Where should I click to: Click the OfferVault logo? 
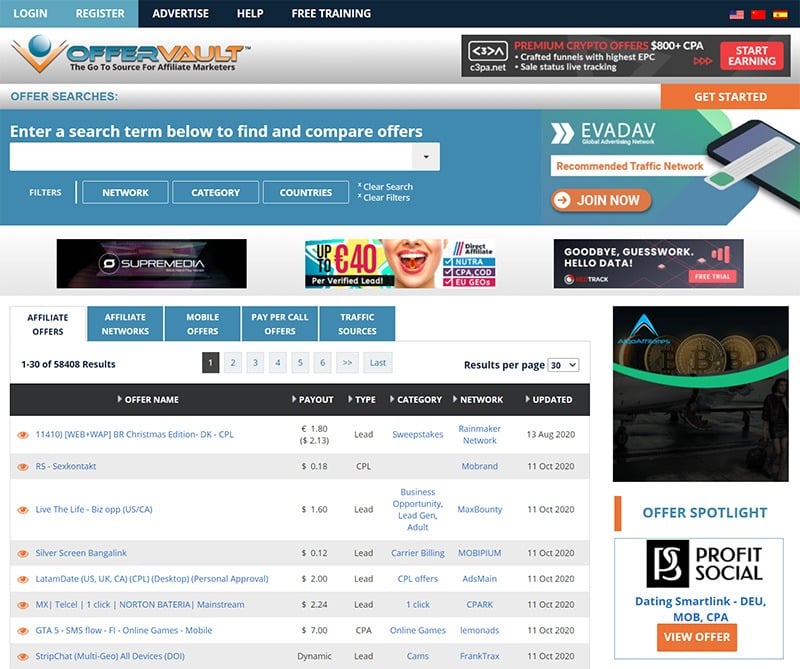(x=131, y=54)
